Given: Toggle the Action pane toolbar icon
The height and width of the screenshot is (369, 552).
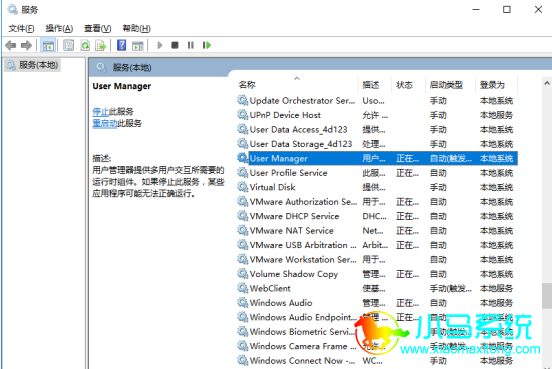Looking at the screenshot, I should click(138, 45).
